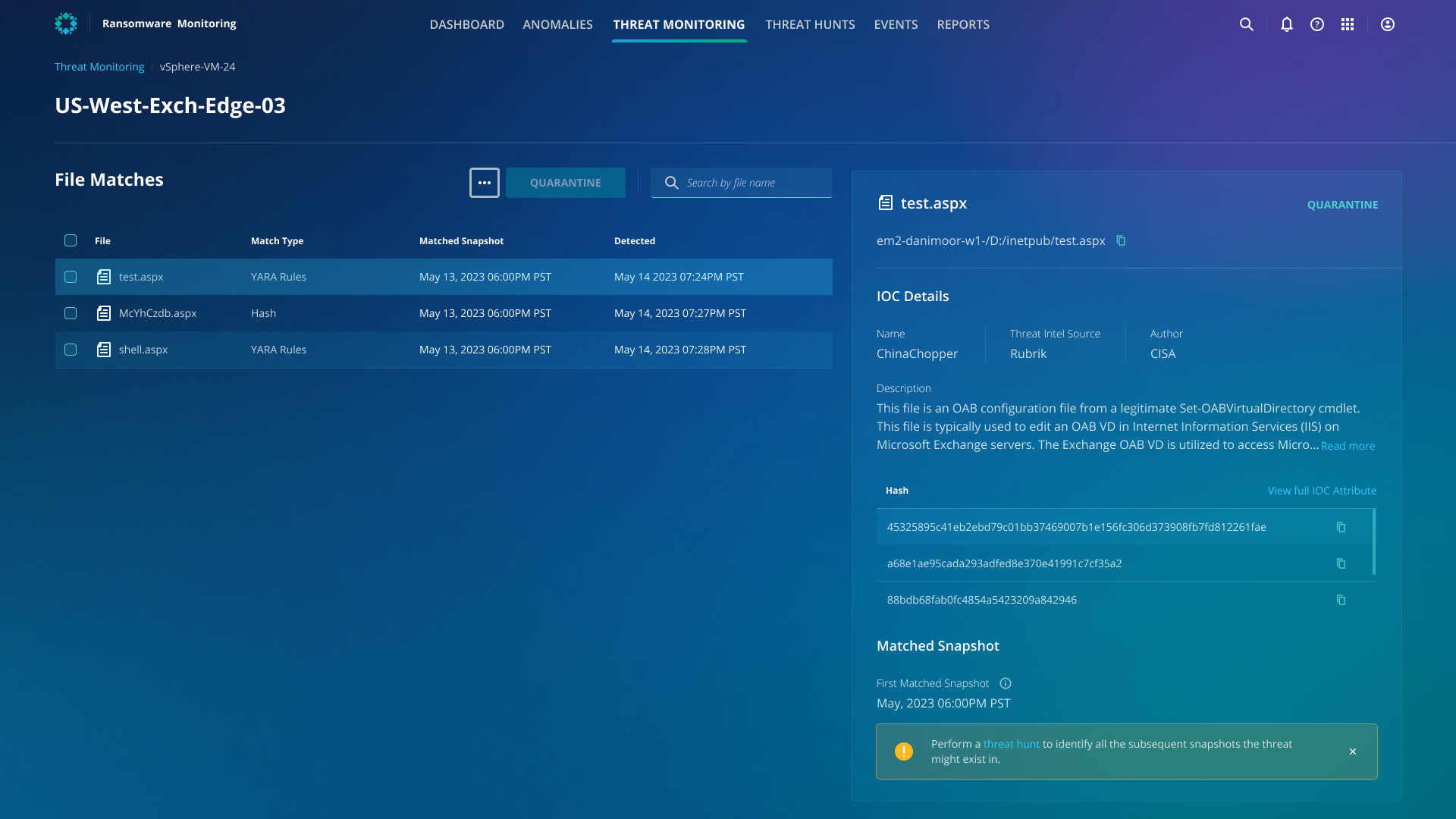Click the CISA author value
The image size is (1456, 819).
coord(1163,353)
